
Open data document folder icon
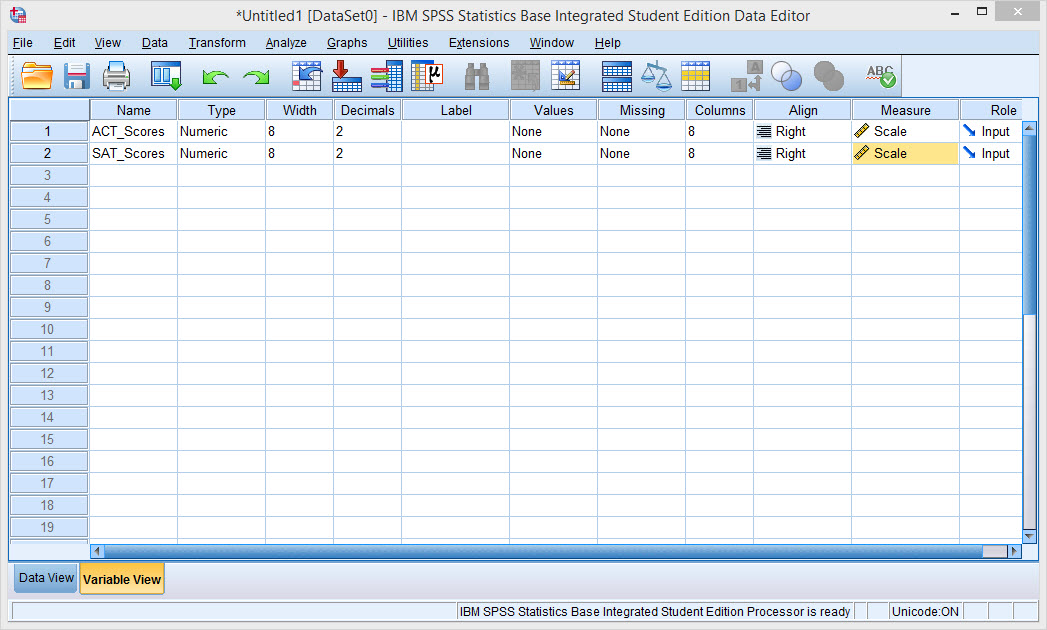coord(37,75)
